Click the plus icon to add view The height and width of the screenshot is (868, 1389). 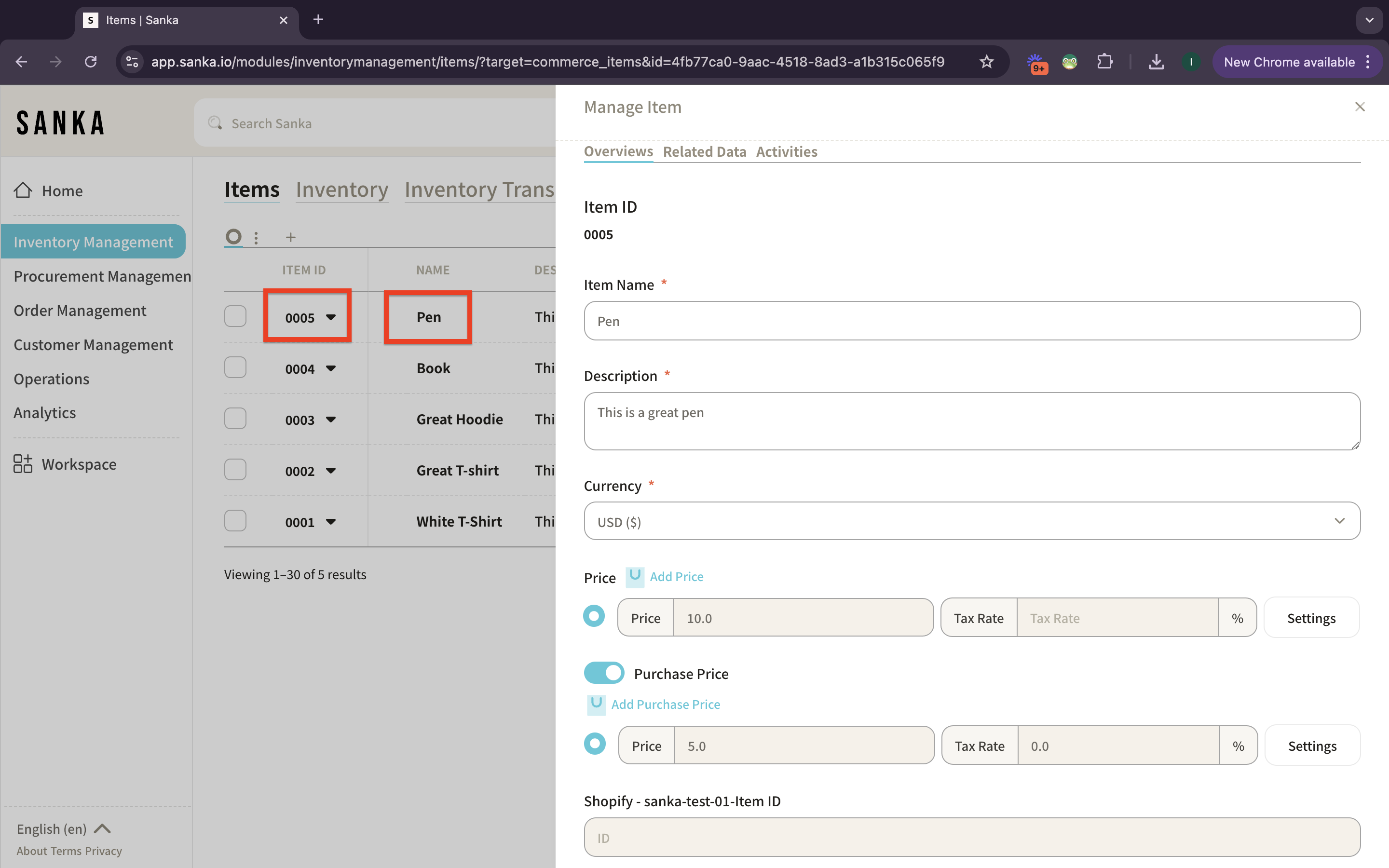point(290,237)
